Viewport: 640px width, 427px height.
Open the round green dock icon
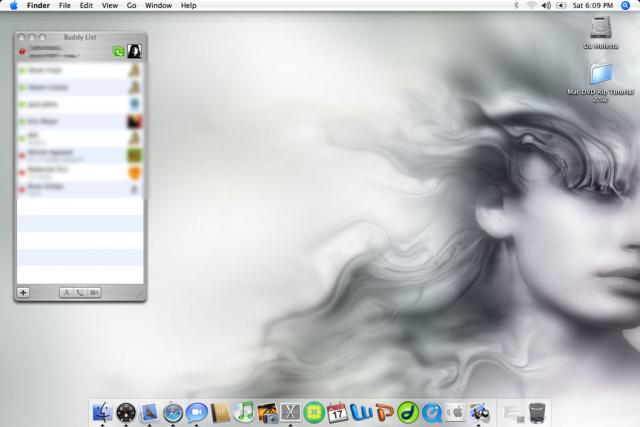[314, 413]
